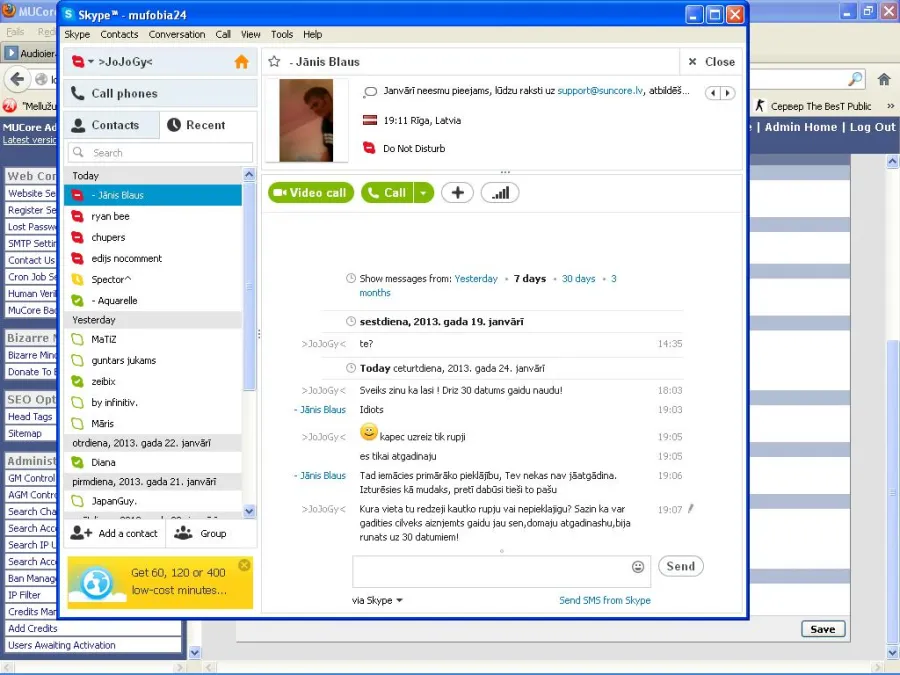Image resolution: width=900 pixels, height=675 pixels.
Task: Click Save button in browser page
Action: (823, 629)
